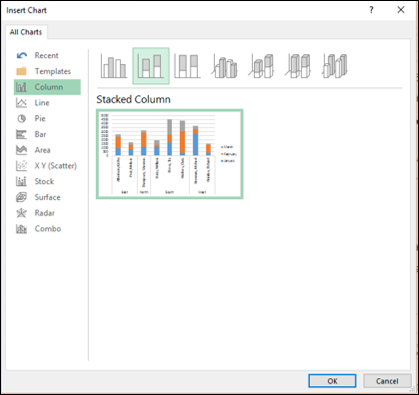Choose the 3-D Clustered Column subtype icon
This screenshot has width=419, height=395.
(x=224, y=66)
